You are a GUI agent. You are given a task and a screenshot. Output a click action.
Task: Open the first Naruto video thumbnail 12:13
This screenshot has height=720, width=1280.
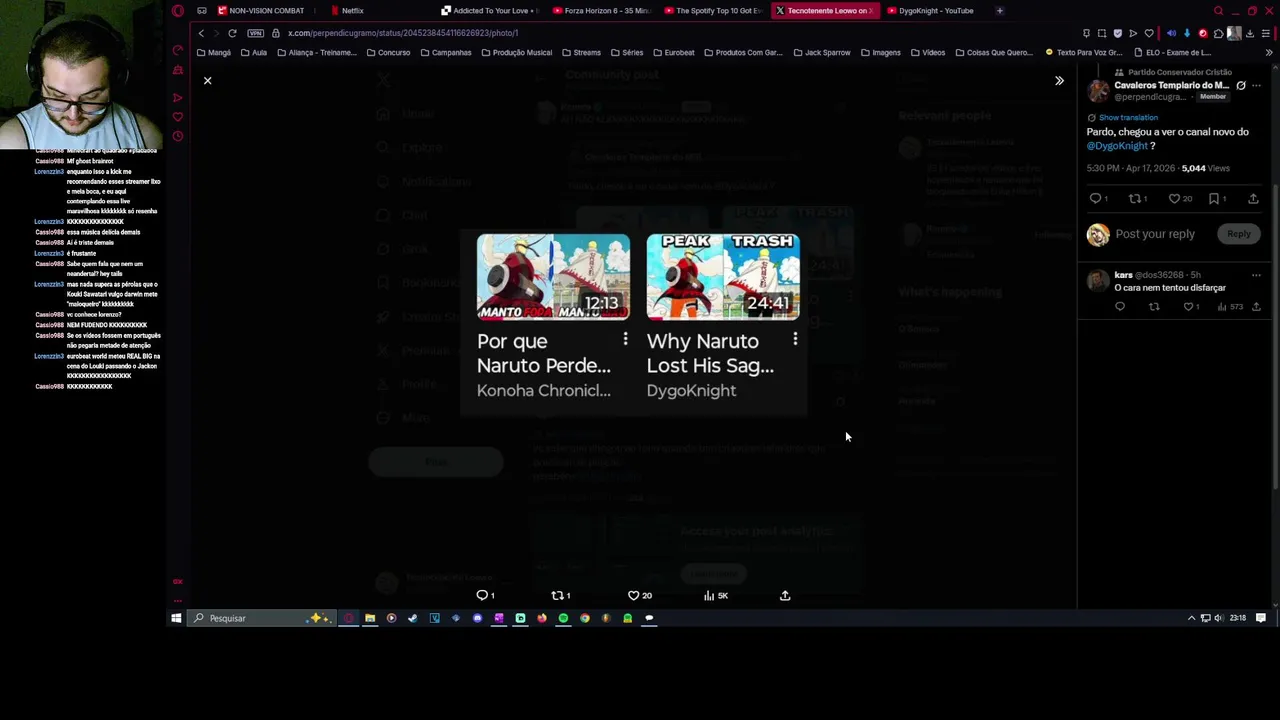coord(553,277)
